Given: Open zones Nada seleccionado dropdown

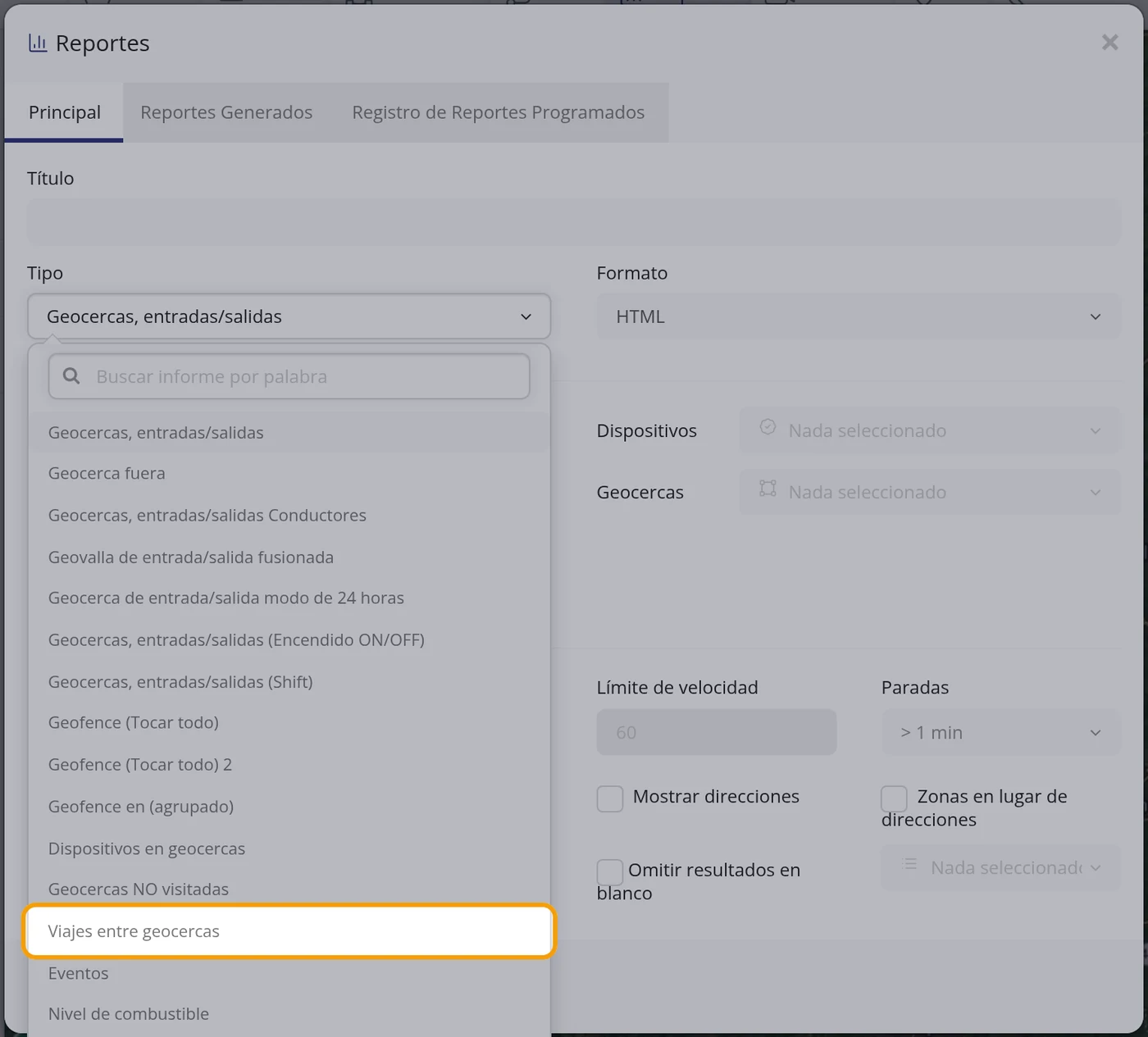Looking at the screenshot, I should point(1001,867).
